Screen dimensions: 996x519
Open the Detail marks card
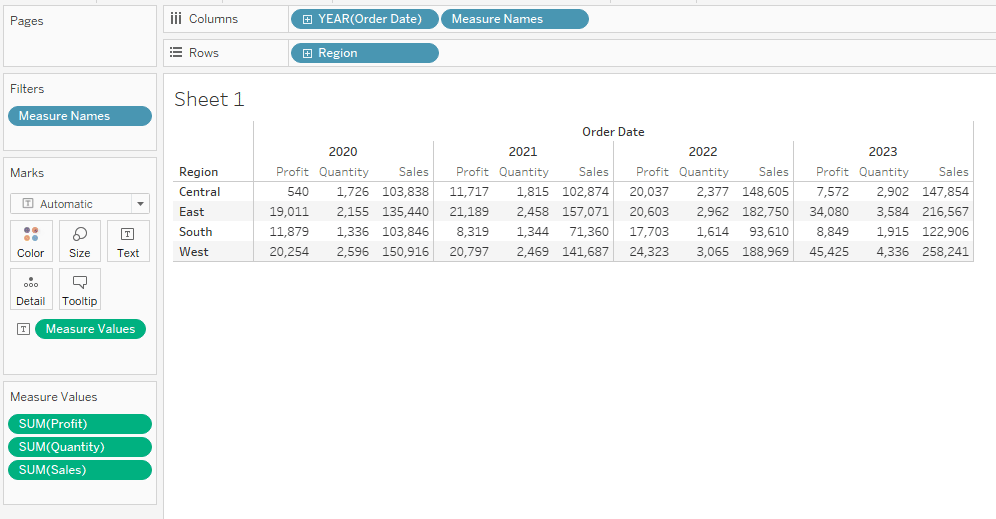point(31,289)
